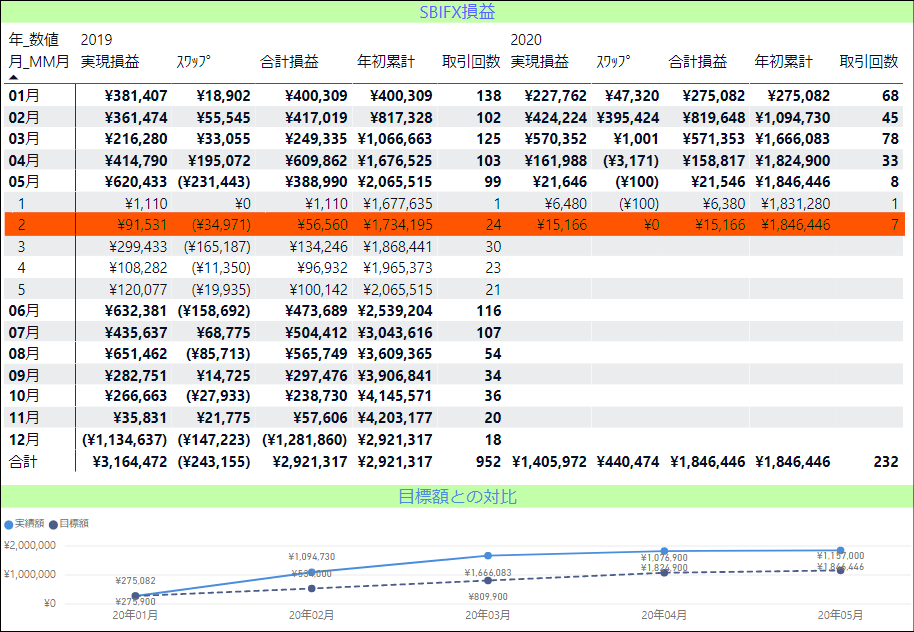
Task: Click the 合計損益 header under 2019
Action: (x=289, y=61)
